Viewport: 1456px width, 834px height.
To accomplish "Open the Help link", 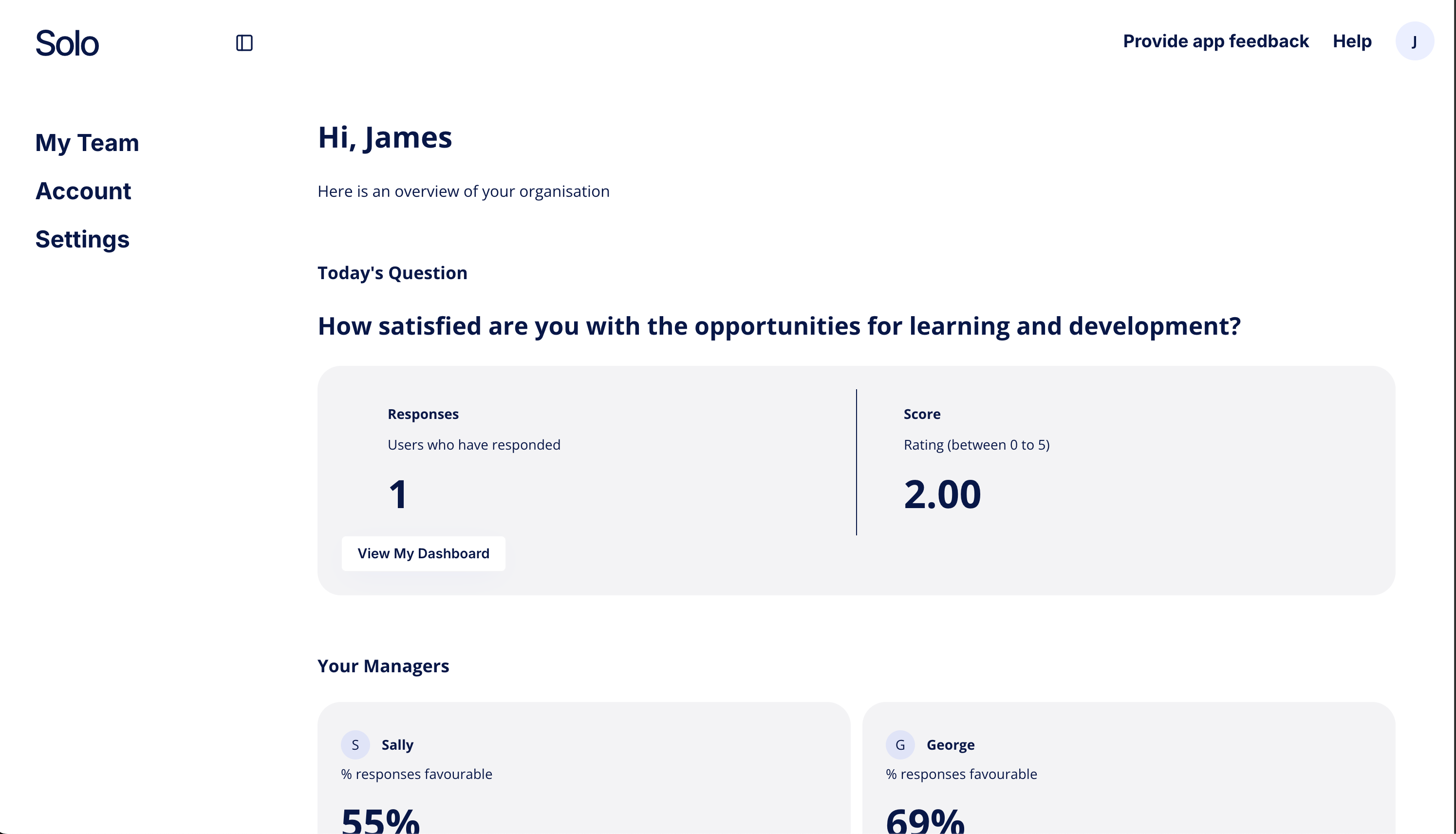I will (1352, 41).
